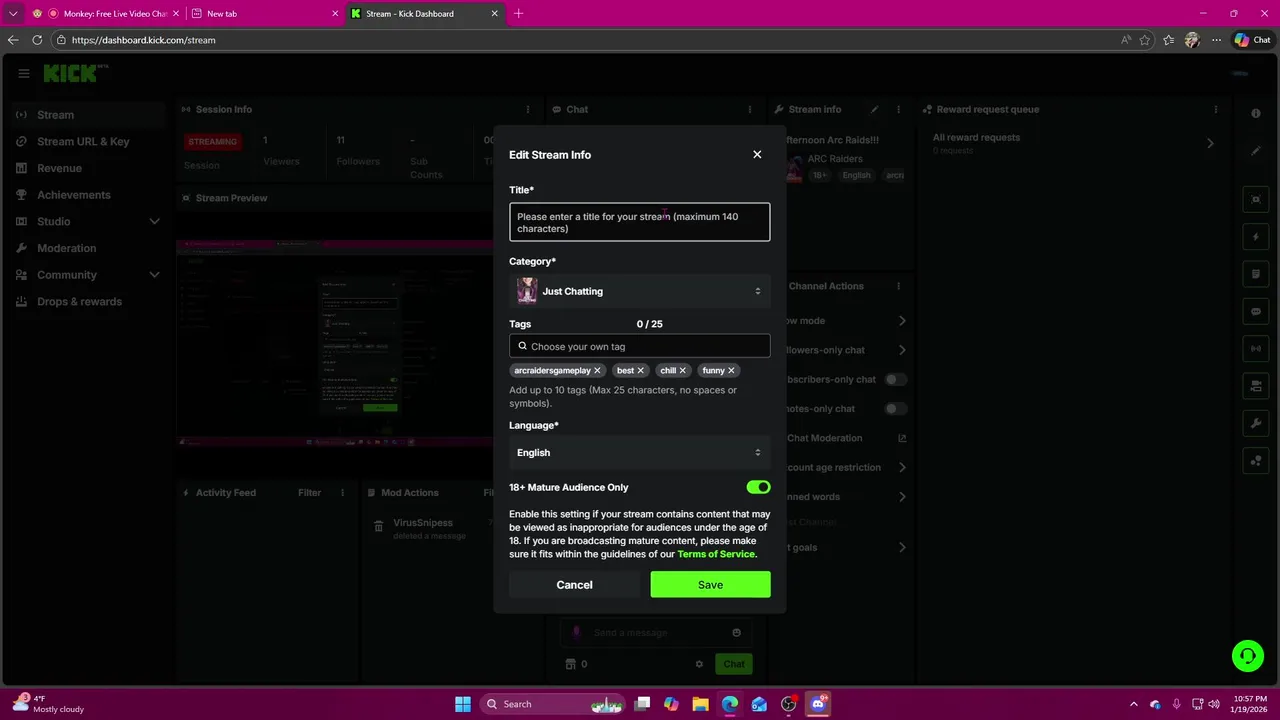This screenshot has height=720, width=1280.
Task: Open Stream info panel three-dot menu
Action: [898, 109]
